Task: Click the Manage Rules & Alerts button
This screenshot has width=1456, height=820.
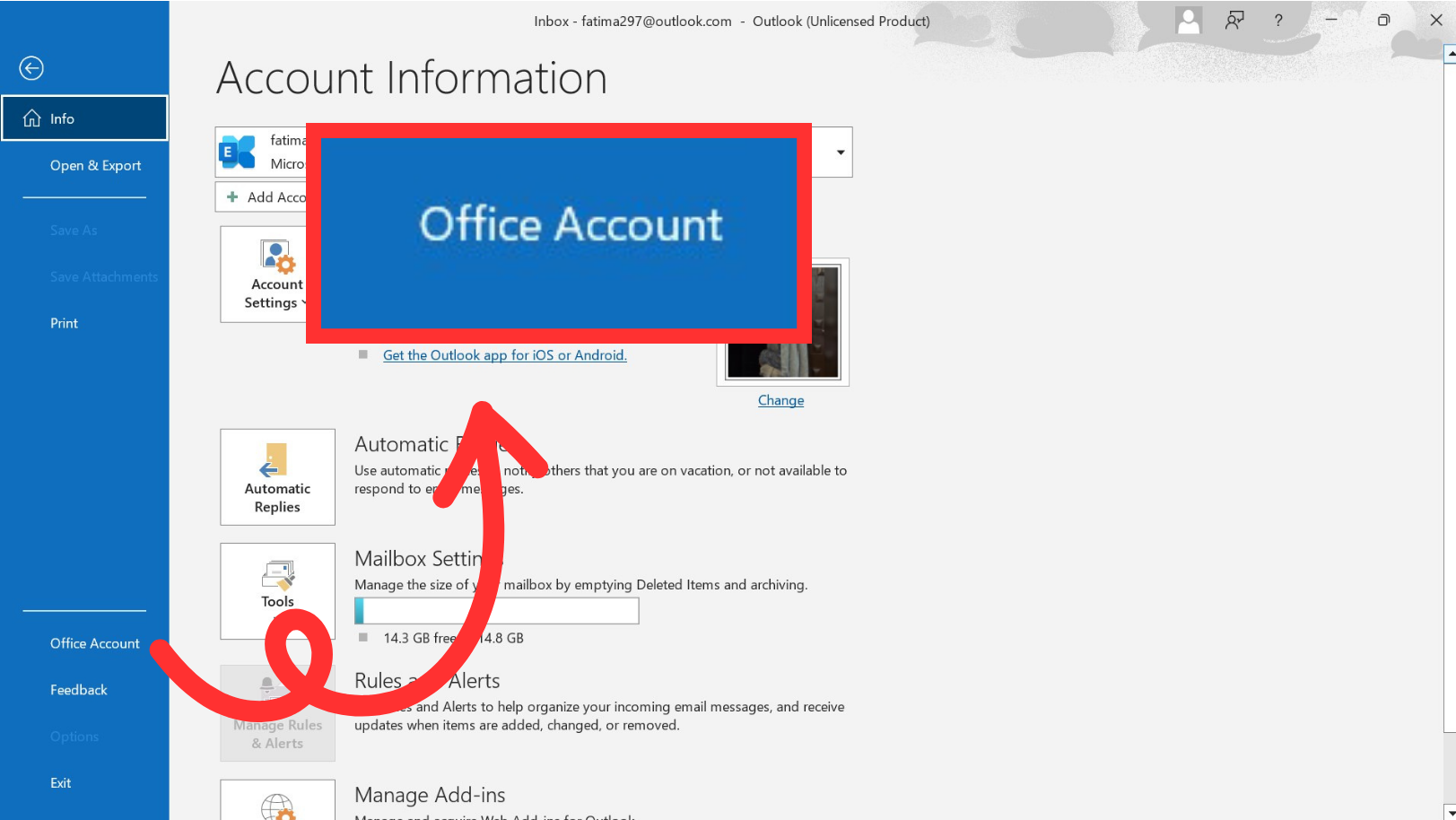Action: [277, 713]
